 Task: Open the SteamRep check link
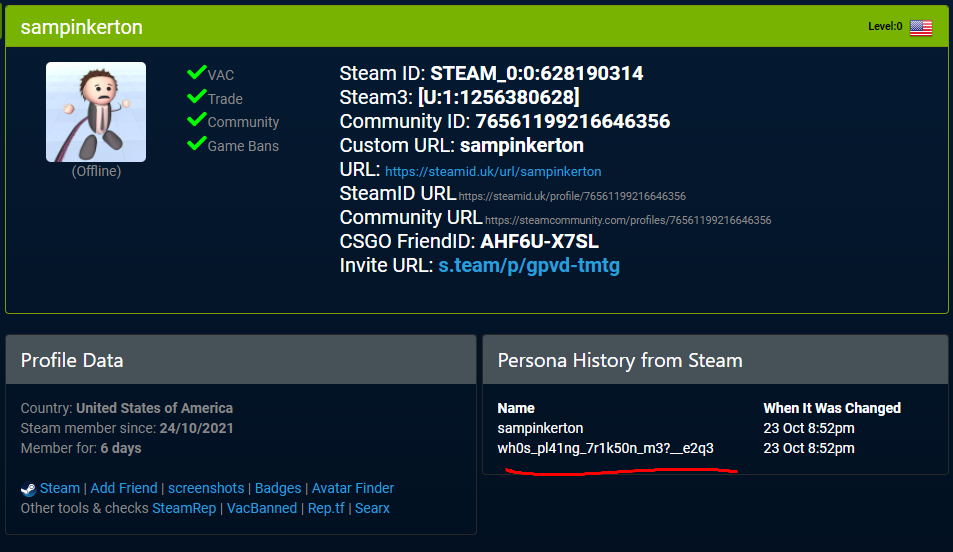[184, 508]
